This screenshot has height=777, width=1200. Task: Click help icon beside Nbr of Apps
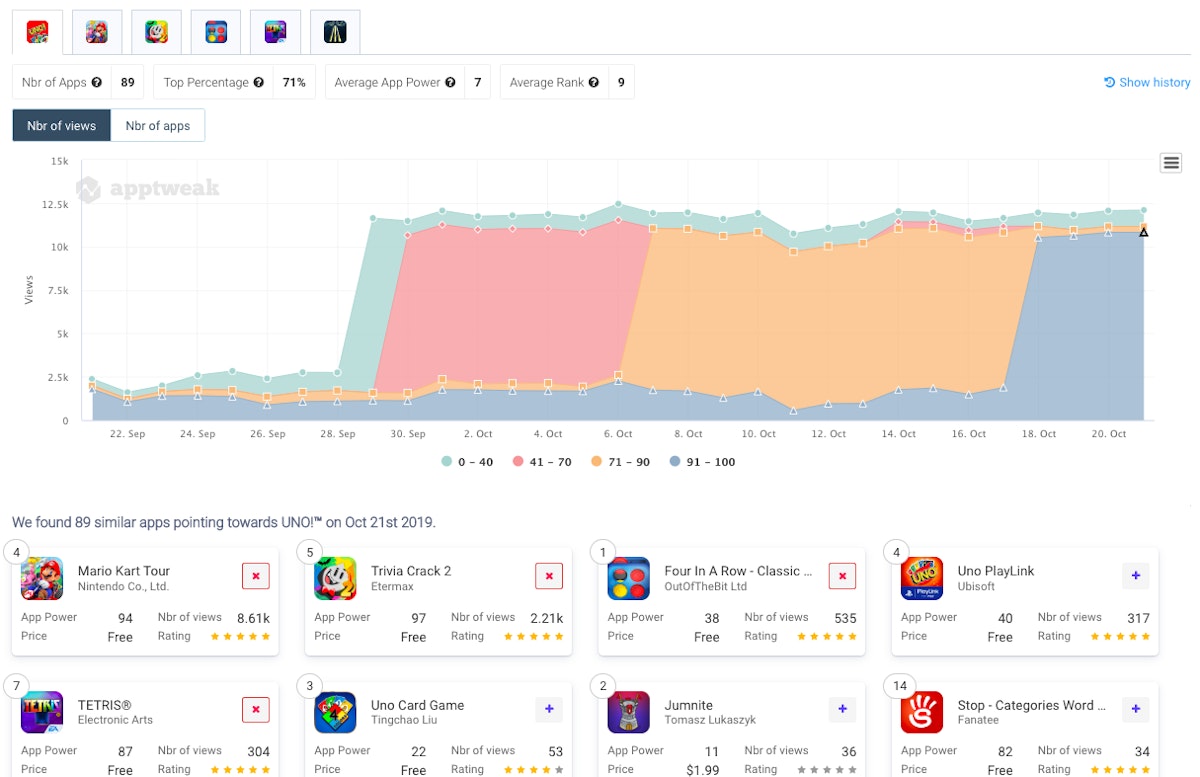pos(97,83)
